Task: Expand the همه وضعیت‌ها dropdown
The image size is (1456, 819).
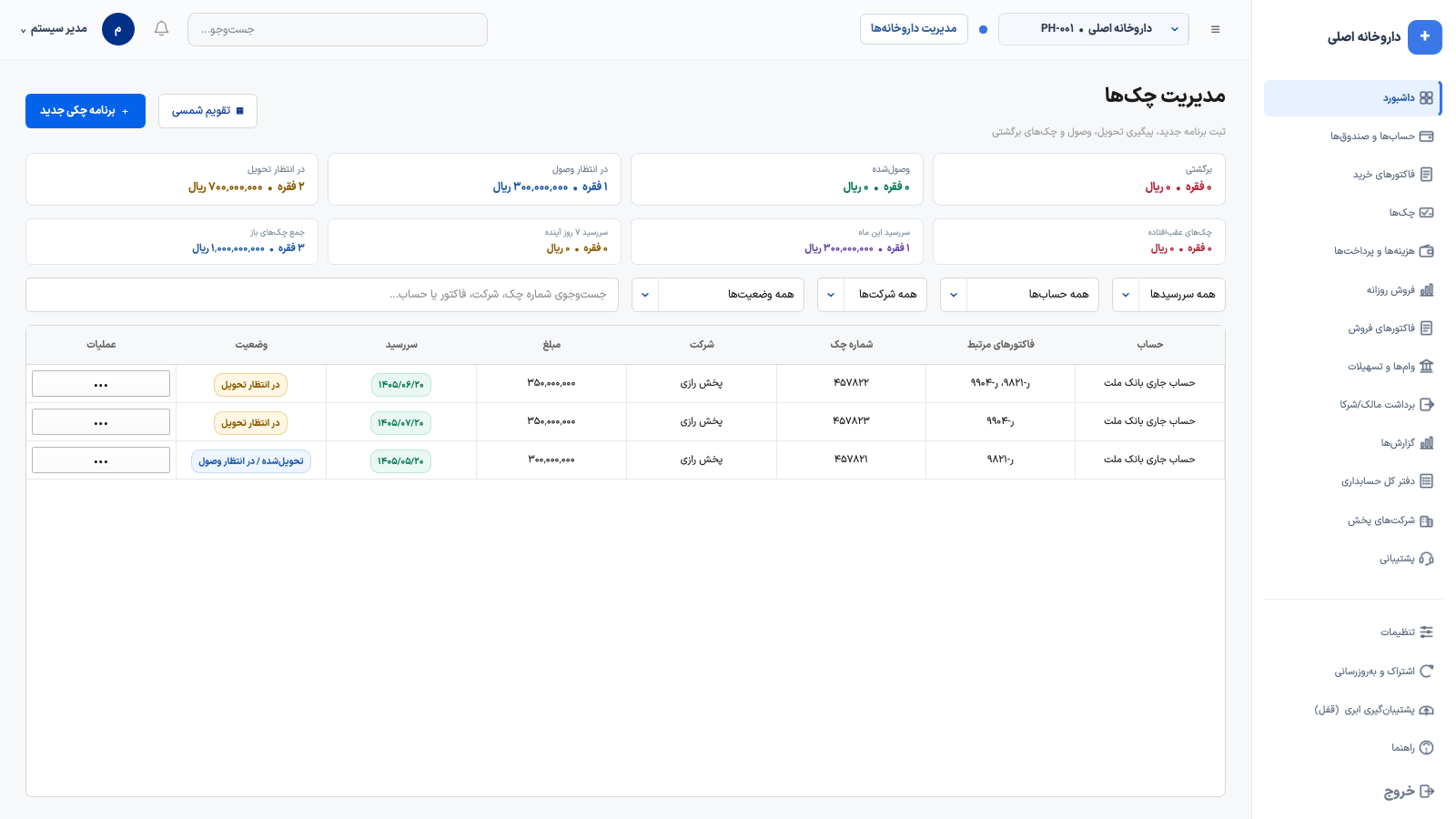Action: click(x=718, y=295)
